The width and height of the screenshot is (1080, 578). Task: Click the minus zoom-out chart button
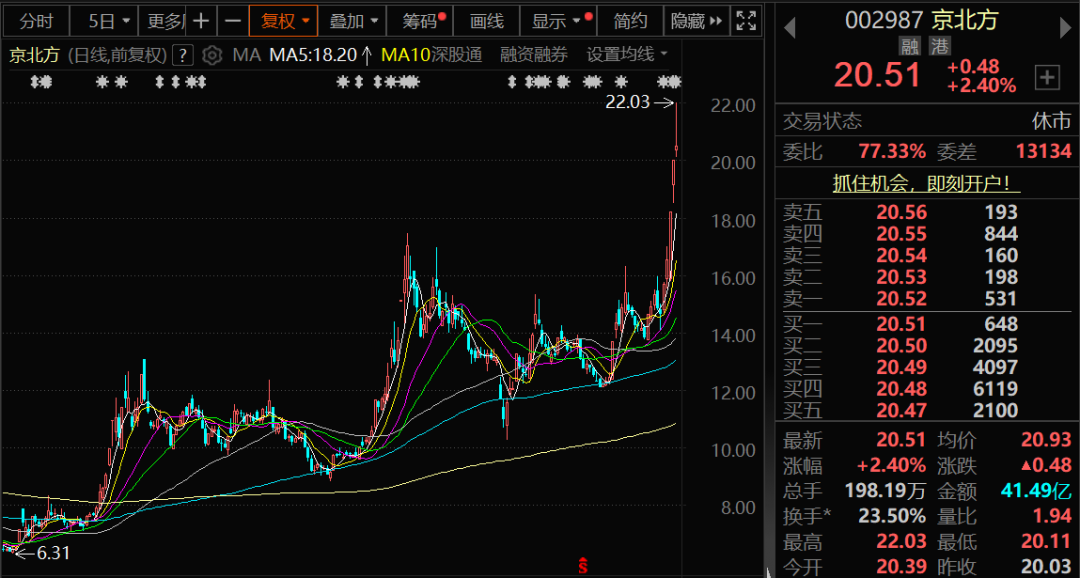pos(232,21)
